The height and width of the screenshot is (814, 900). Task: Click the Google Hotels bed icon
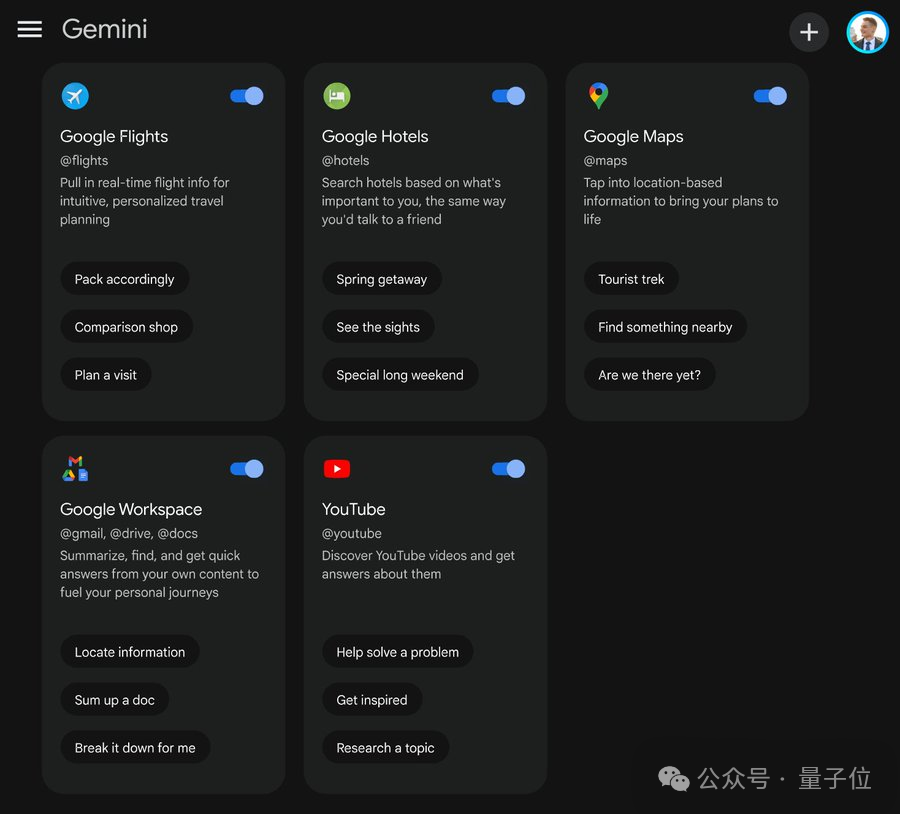click(x=337, y=96)
